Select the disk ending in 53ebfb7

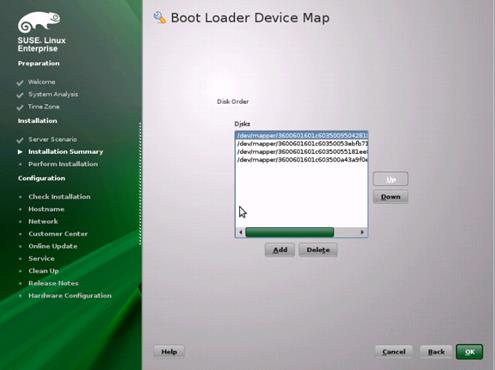pos(302,144)
